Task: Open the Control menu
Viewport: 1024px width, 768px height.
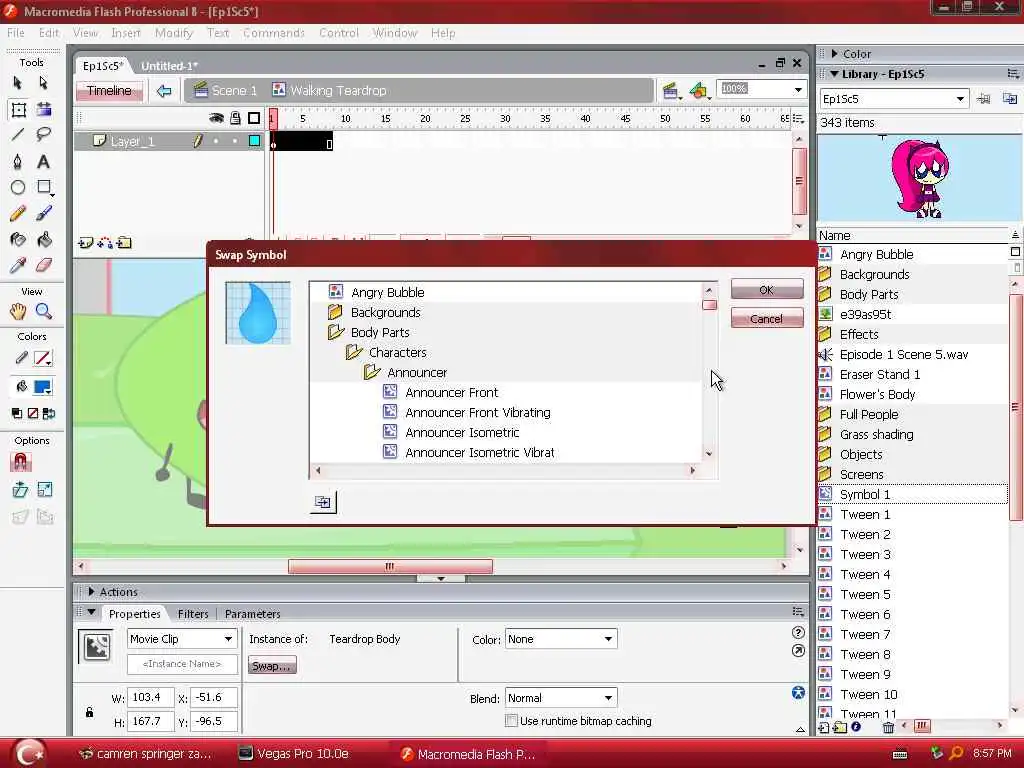Action: 339,33
